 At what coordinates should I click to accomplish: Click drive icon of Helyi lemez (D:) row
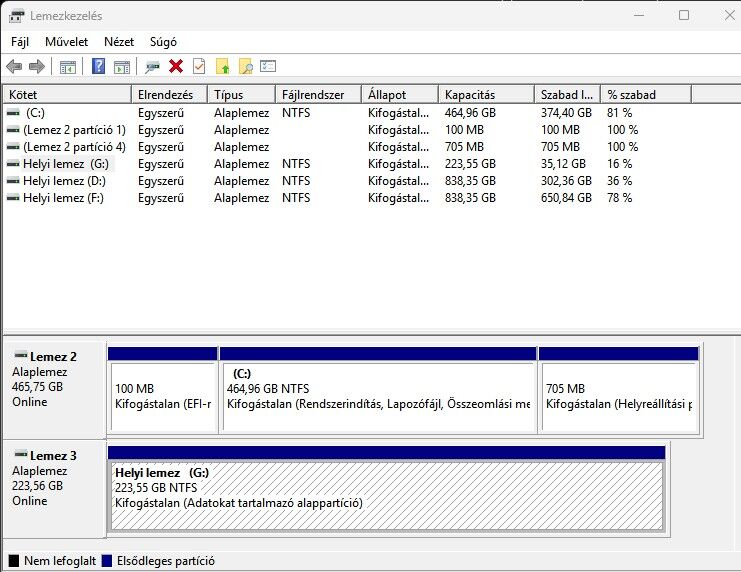point(13,181)
